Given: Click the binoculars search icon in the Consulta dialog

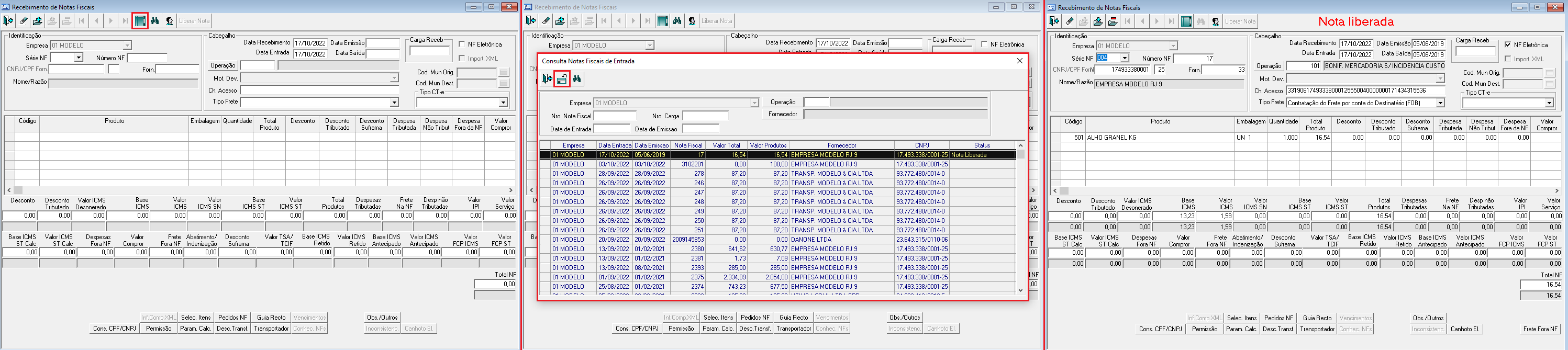Looking at the screenshot, I should click(576, 78).
